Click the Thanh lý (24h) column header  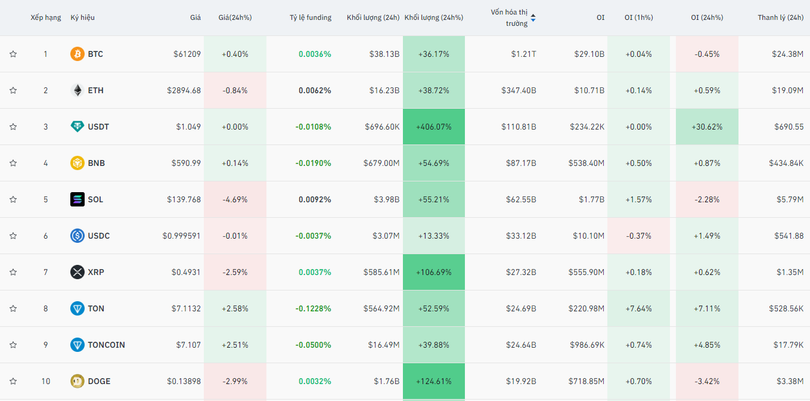(780, 18)
